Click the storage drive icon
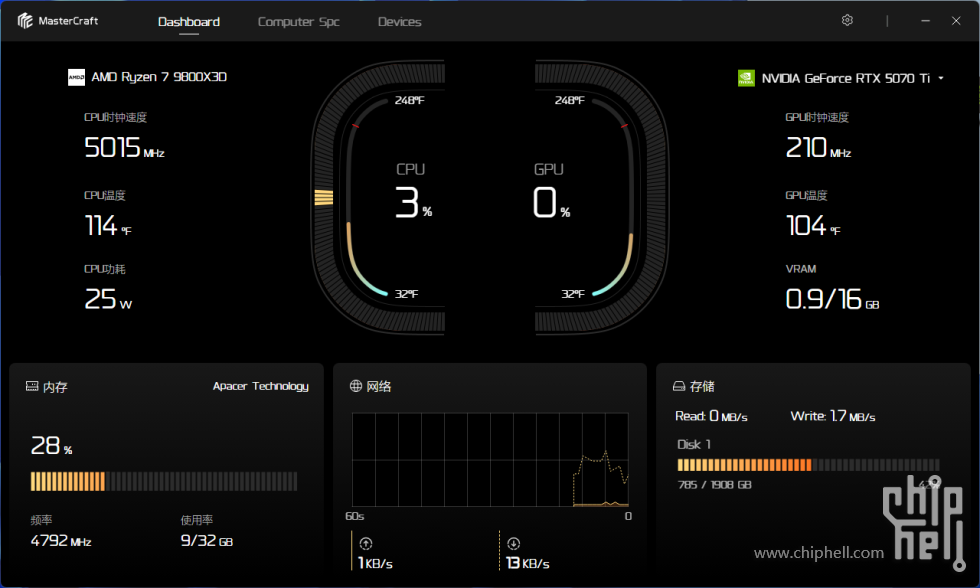The height and width of the screenshot is (588, 980). (678, 386)
